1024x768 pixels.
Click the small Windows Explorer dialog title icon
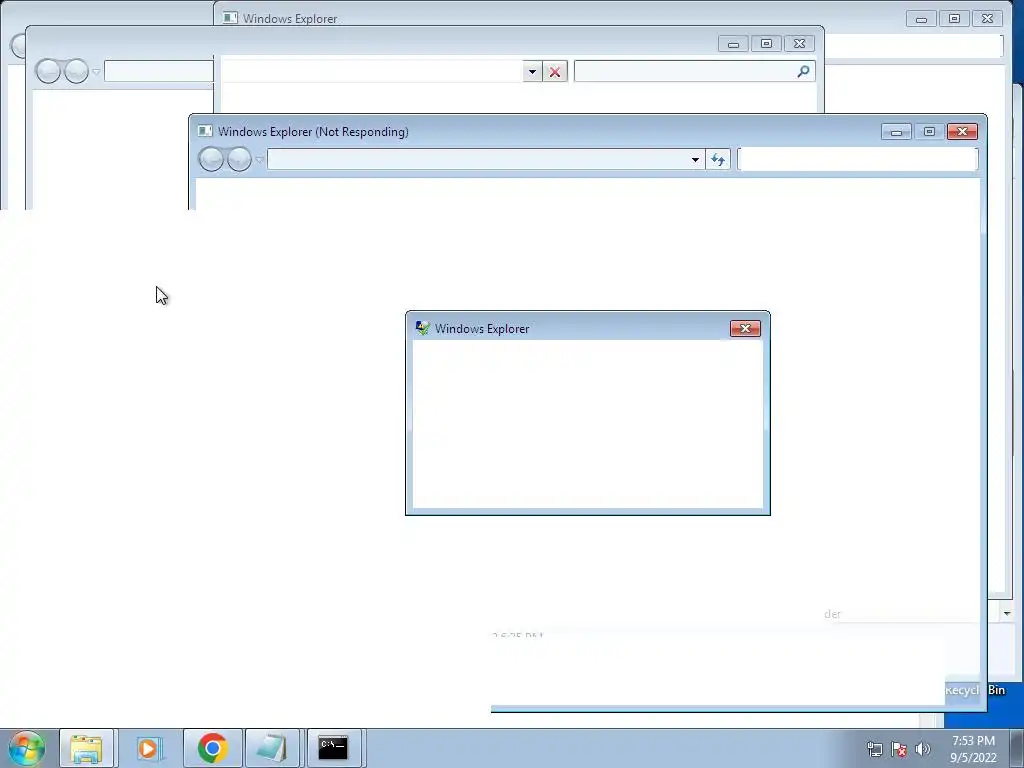click(423, 328)
